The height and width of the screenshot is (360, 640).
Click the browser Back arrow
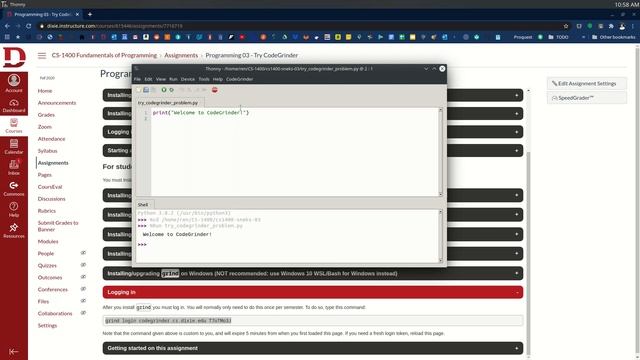click(x=7, y=26)
